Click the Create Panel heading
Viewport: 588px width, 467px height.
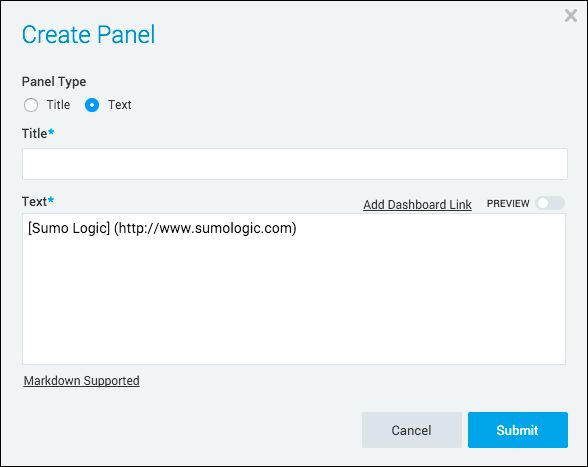[88, 35]
